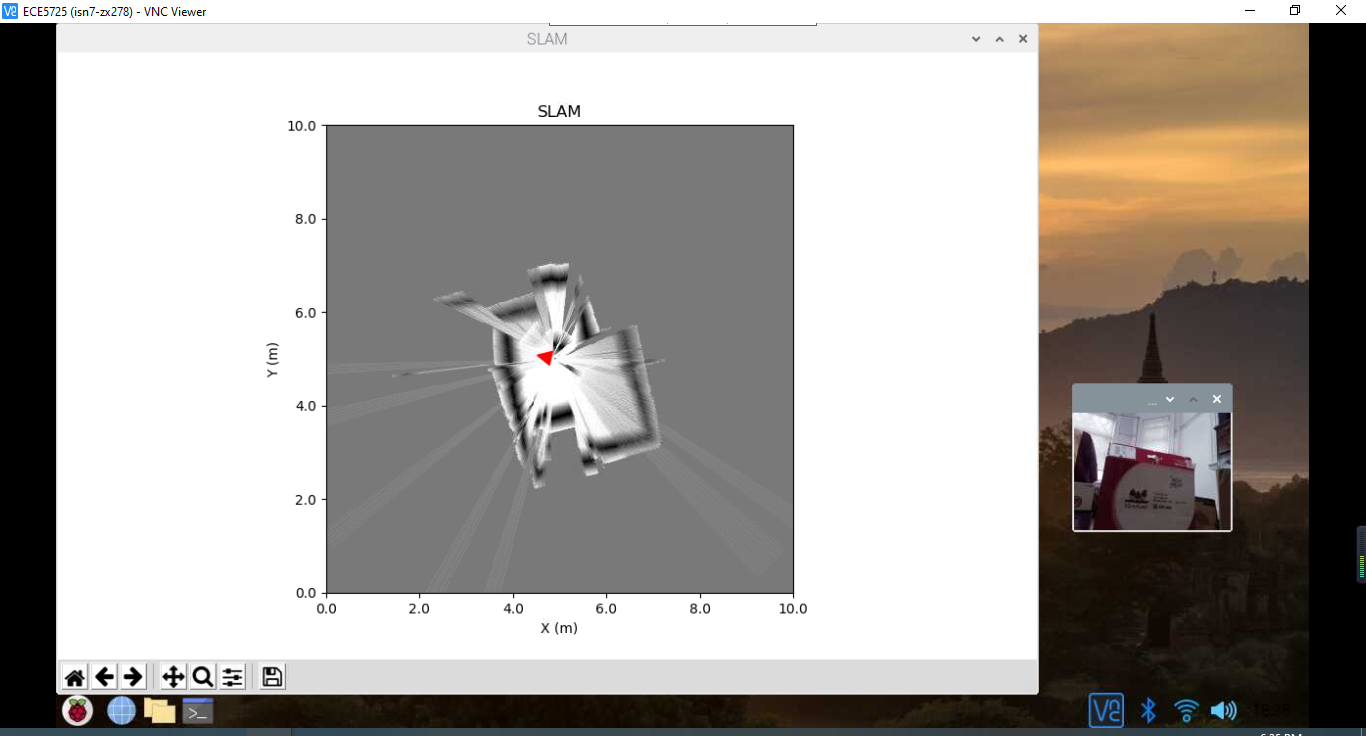The image size is (1366, 736).
Task: Shade the SLAM window with the down chevron
Action: tap(976, 39)
